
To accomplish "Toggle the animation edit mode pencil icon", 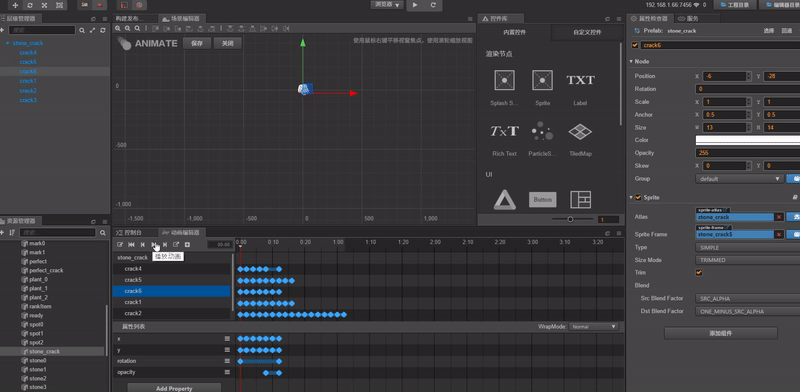I will (120, 244).
